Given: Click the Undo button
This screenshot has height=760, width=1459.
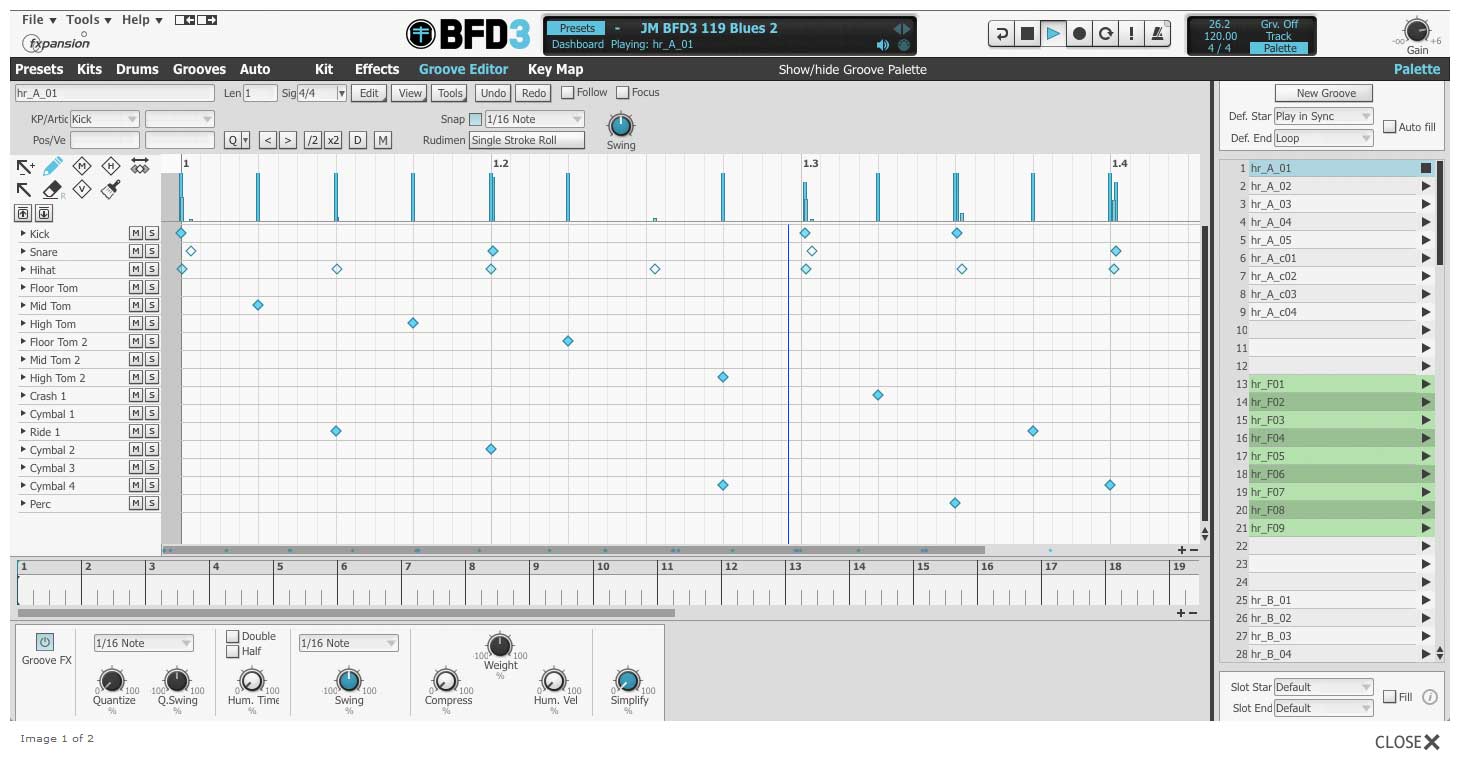Looking at the screenshot, I should [493, 93].
